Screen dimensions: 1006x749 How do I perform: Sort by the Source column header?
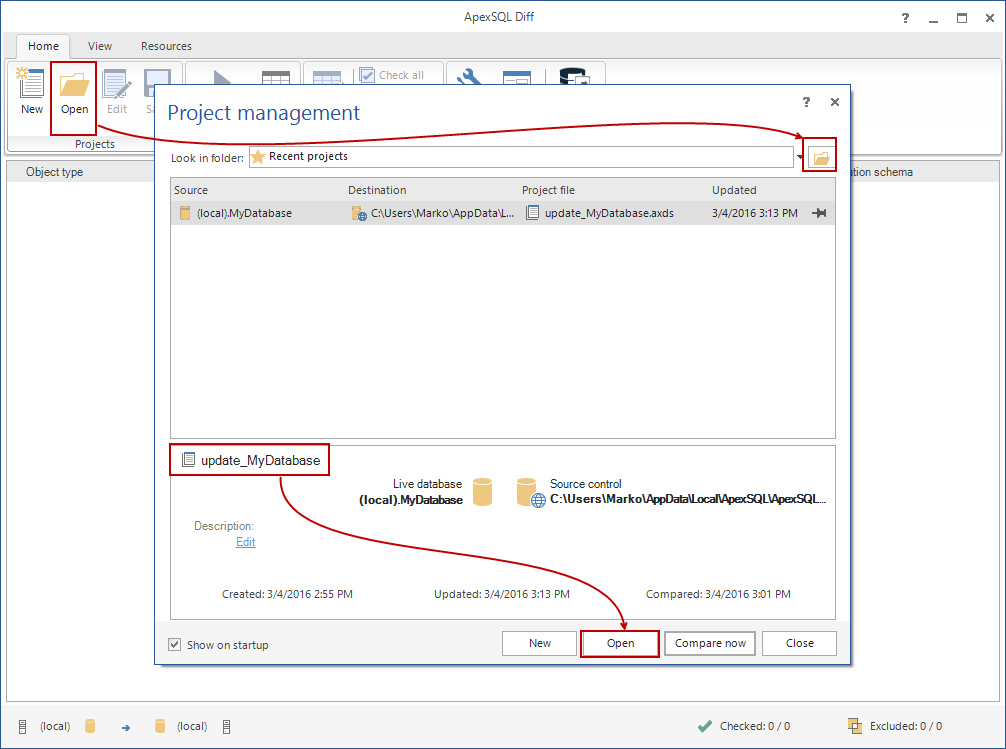tap(191, 190)
